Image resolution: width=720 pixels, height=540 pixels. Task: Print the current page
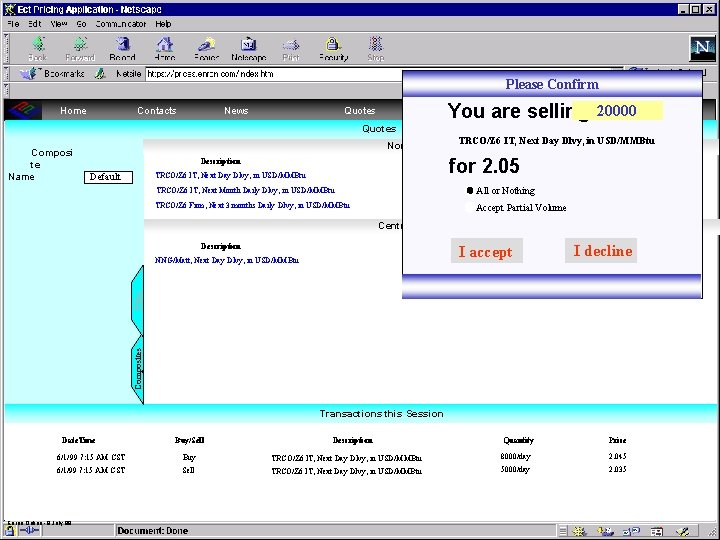(291, 49)
